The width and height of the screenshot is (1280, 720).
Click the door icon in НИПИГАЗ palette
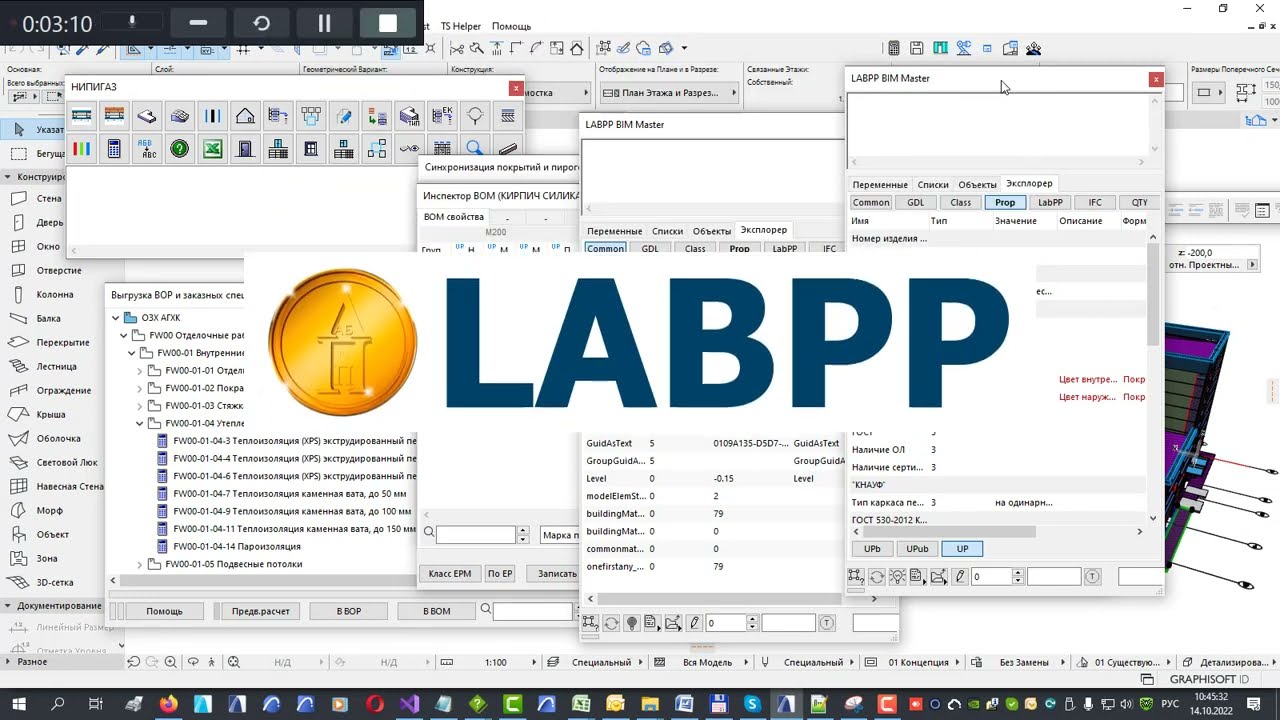point(245,149)
